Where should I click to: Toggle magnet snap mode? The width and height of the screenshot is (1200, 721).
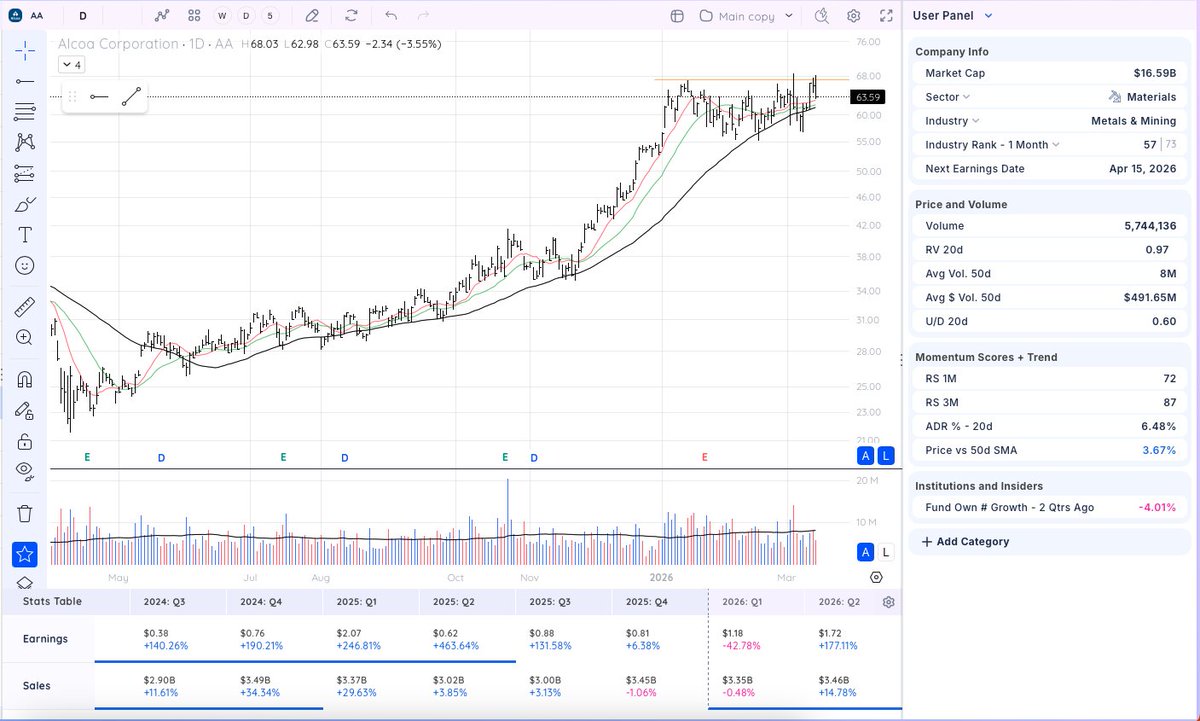[x=25, y=379]
